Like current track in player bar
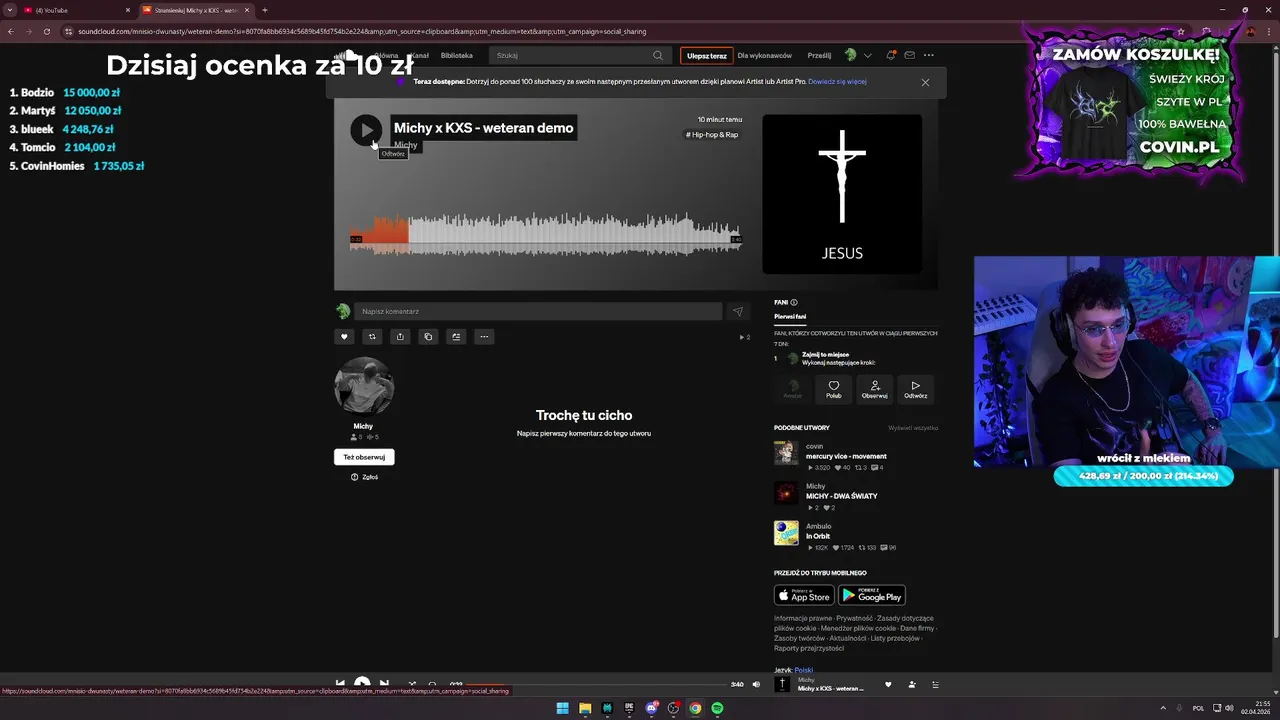This screenshot has width=1280, height=720. point(888,685)
